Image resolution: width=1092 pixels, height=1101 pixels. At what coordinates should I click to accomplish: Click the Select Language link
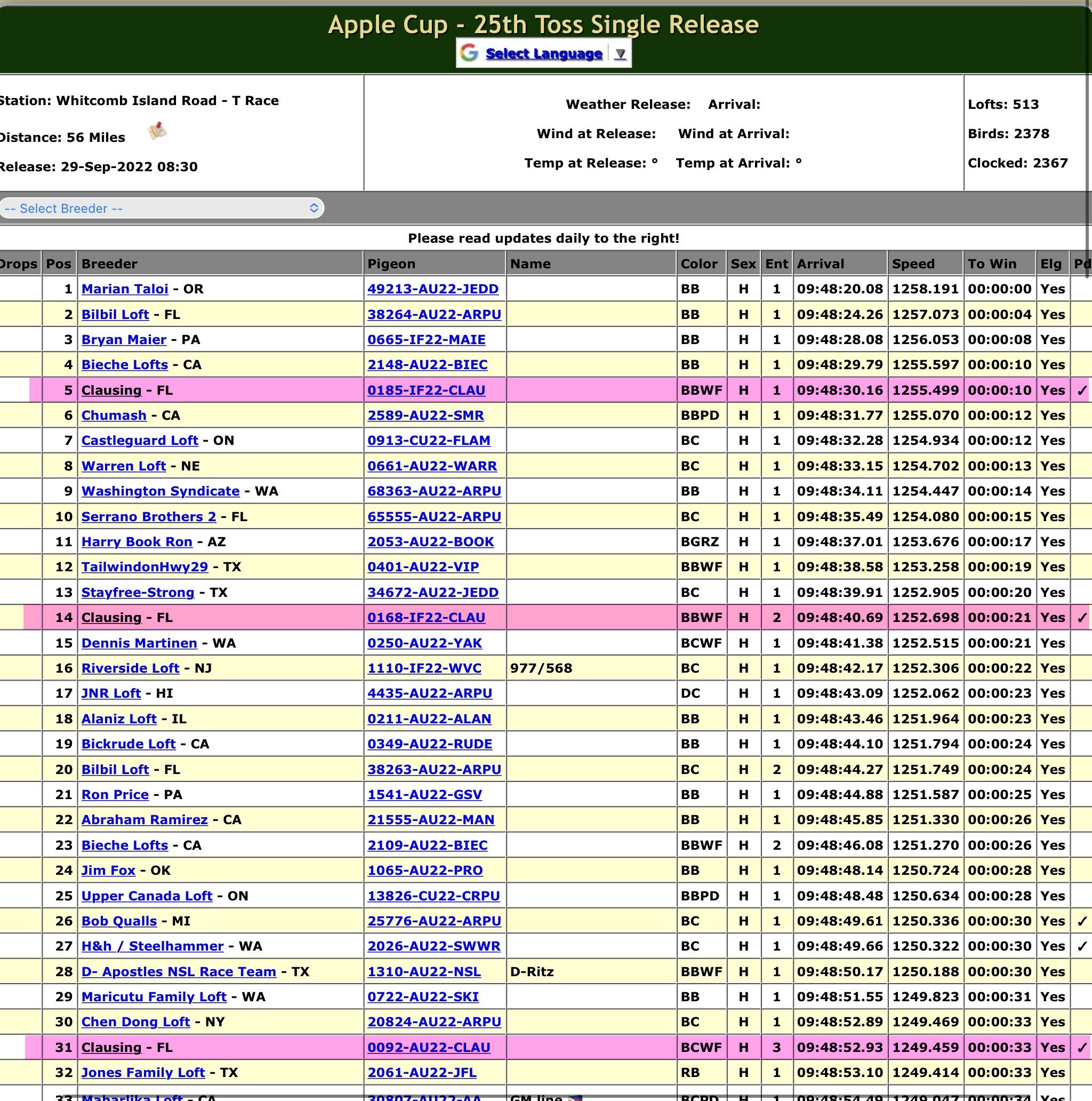[x=544, y=53]
